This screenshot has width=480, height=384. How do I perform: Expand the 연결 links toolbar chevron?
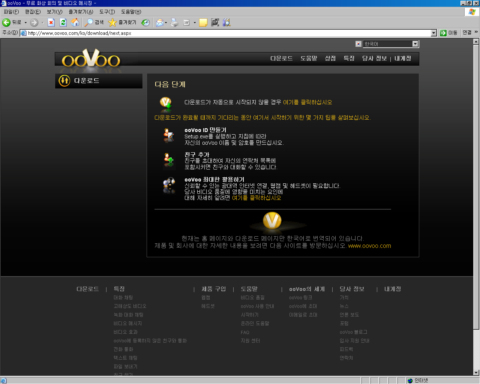coord(476,32)
